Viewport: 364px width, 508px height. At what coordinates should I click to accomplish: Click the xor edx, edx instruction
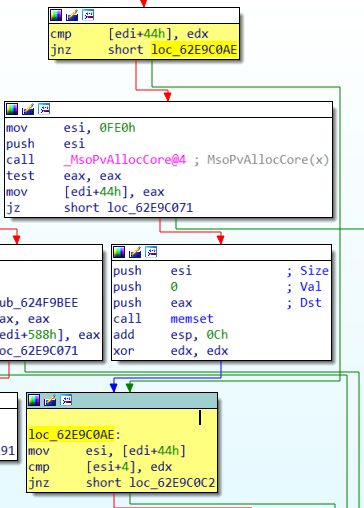[x=171, y=351]
